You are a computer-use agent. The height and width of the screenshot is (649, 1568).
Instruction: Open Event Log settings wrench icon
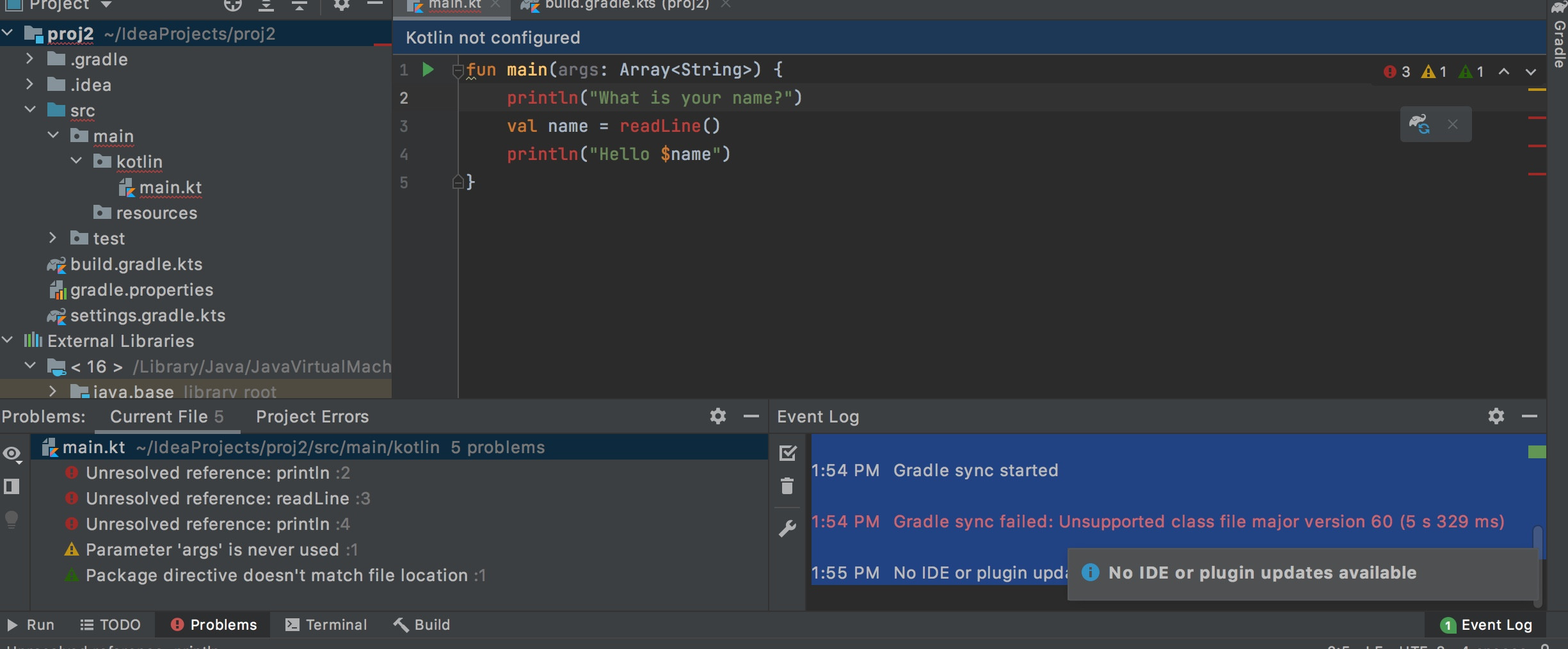(787, 528)
